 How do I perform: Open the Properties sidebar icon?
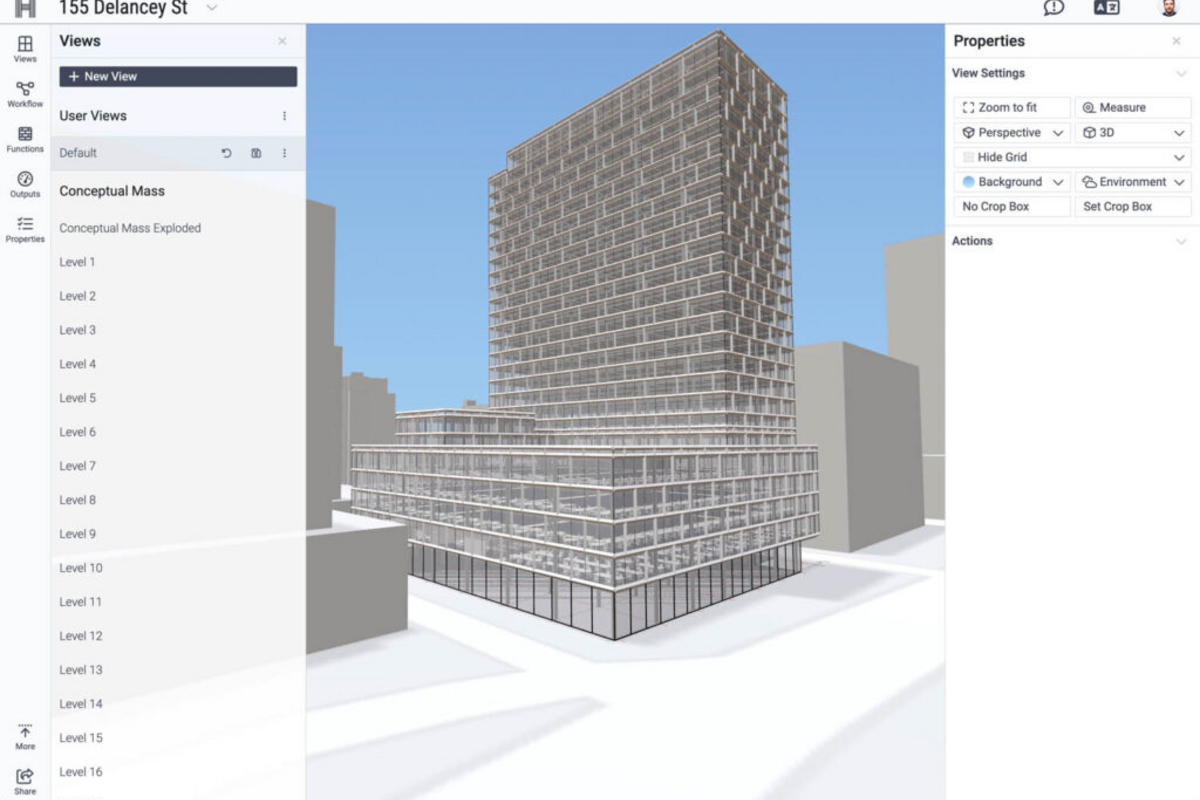(x=25, y=229)
